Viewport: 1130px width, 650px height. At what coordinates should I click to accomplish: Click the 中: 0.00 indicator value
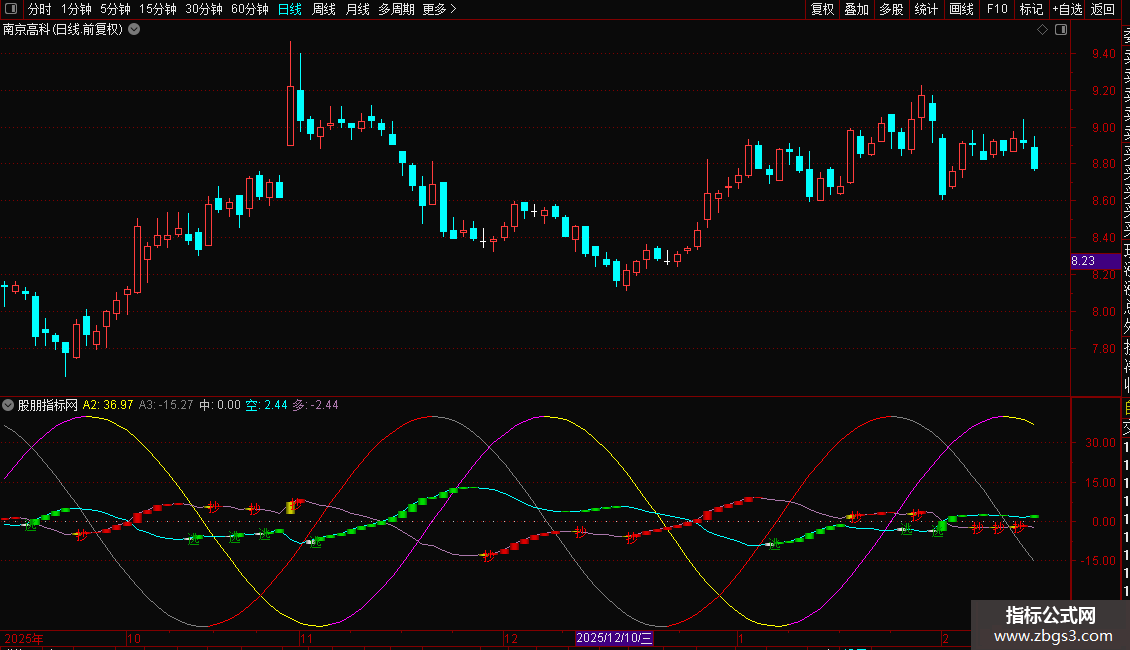(x=220, y=405)
